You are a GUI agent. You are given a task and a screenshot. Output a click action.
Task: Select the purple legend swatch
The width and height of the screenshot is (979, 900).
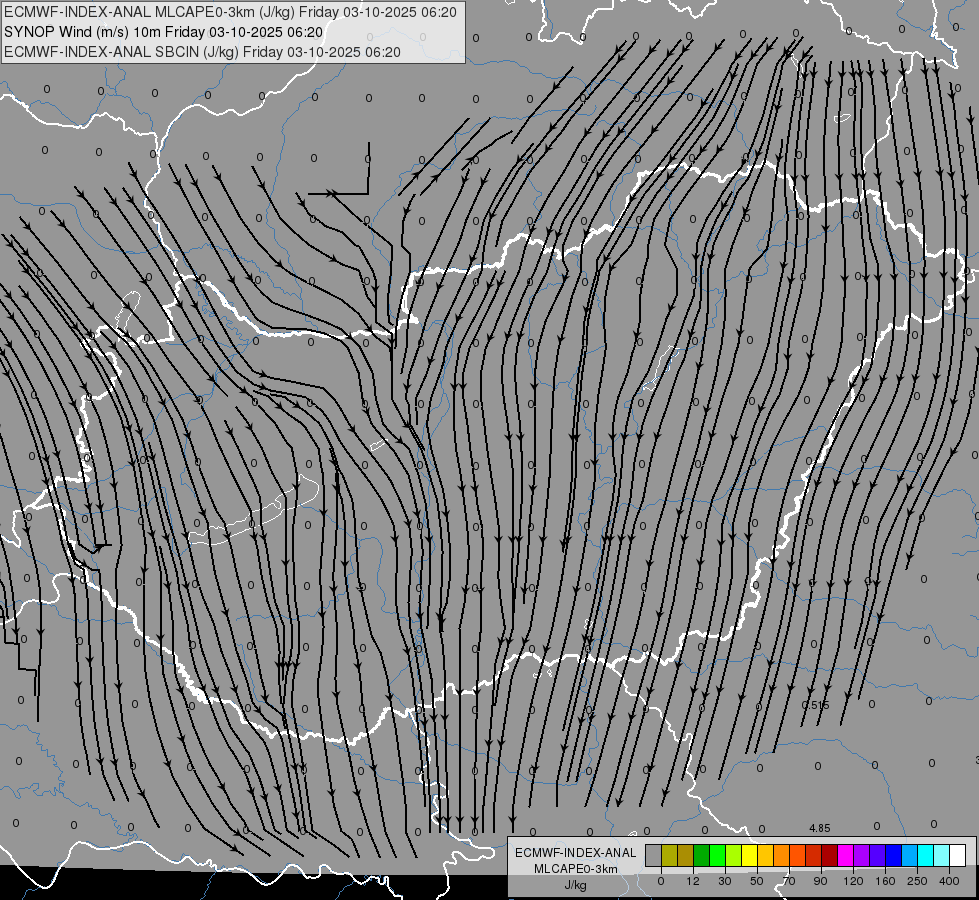click(862, 855)
